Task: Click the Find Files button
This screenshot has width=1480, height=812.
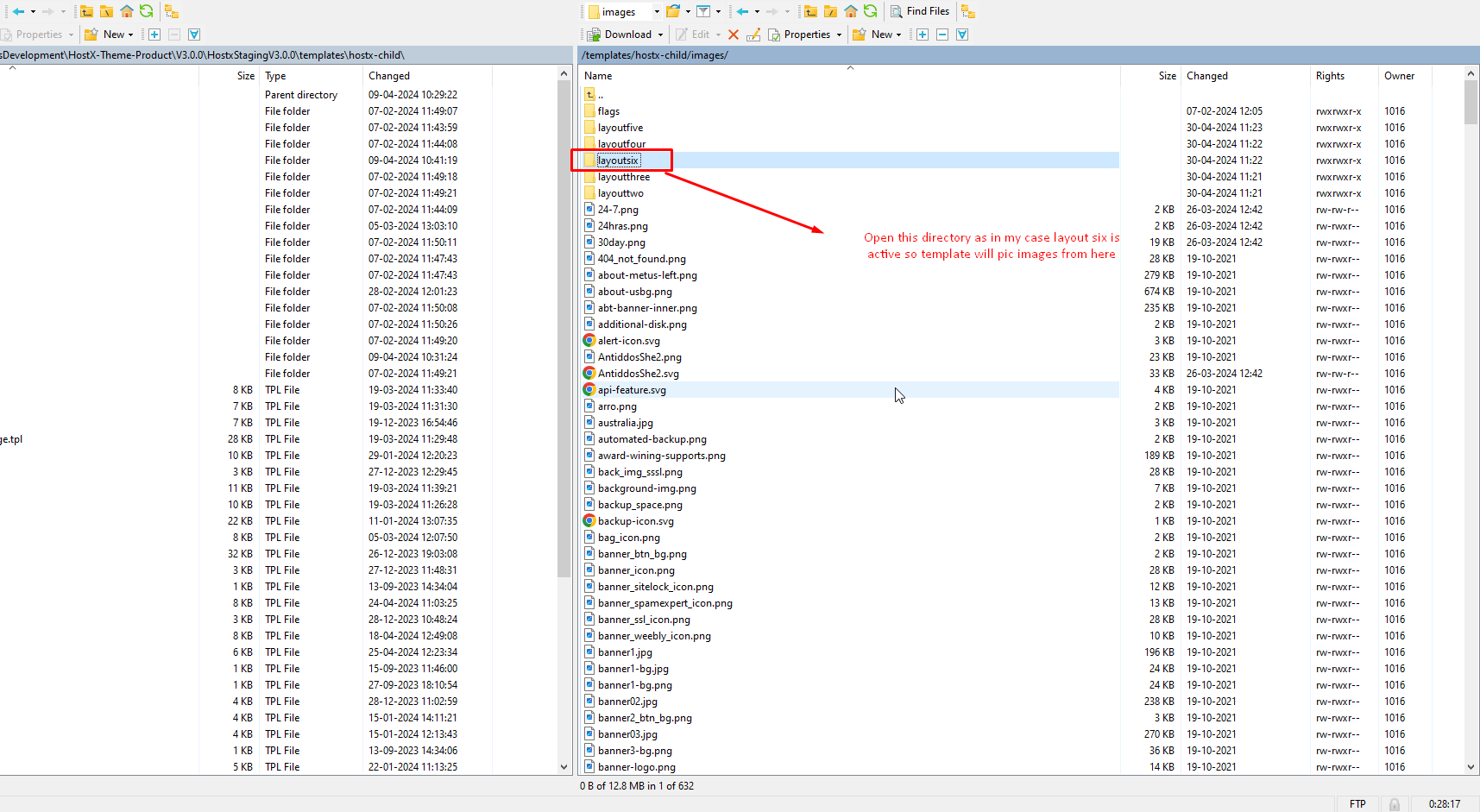Action: tap(920, 11)
